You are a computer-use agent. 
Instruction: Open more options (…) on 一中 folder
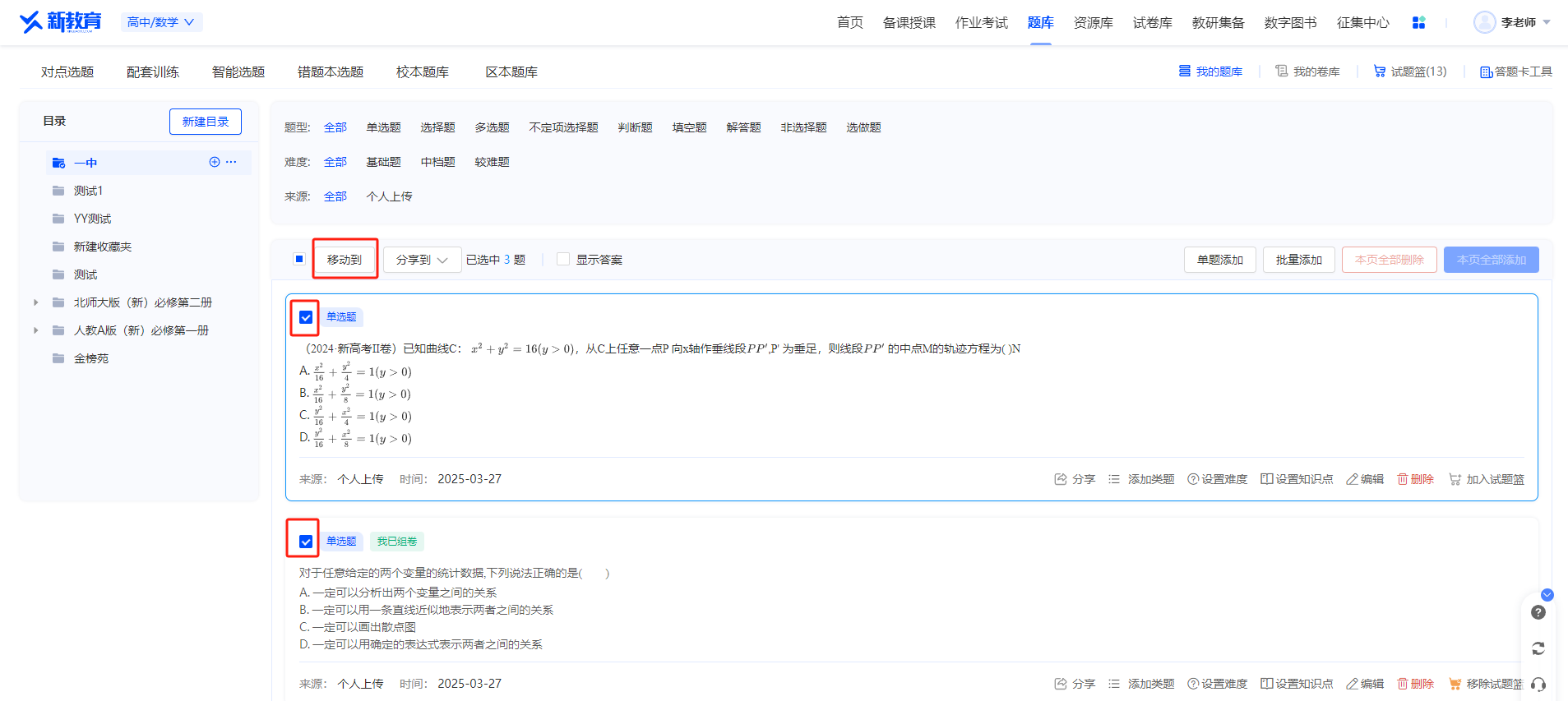[x=231, y=162]
